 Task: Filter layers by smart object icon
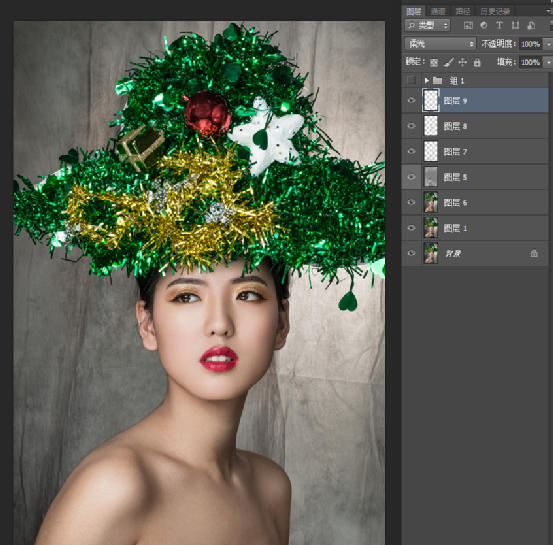[531, 25]
